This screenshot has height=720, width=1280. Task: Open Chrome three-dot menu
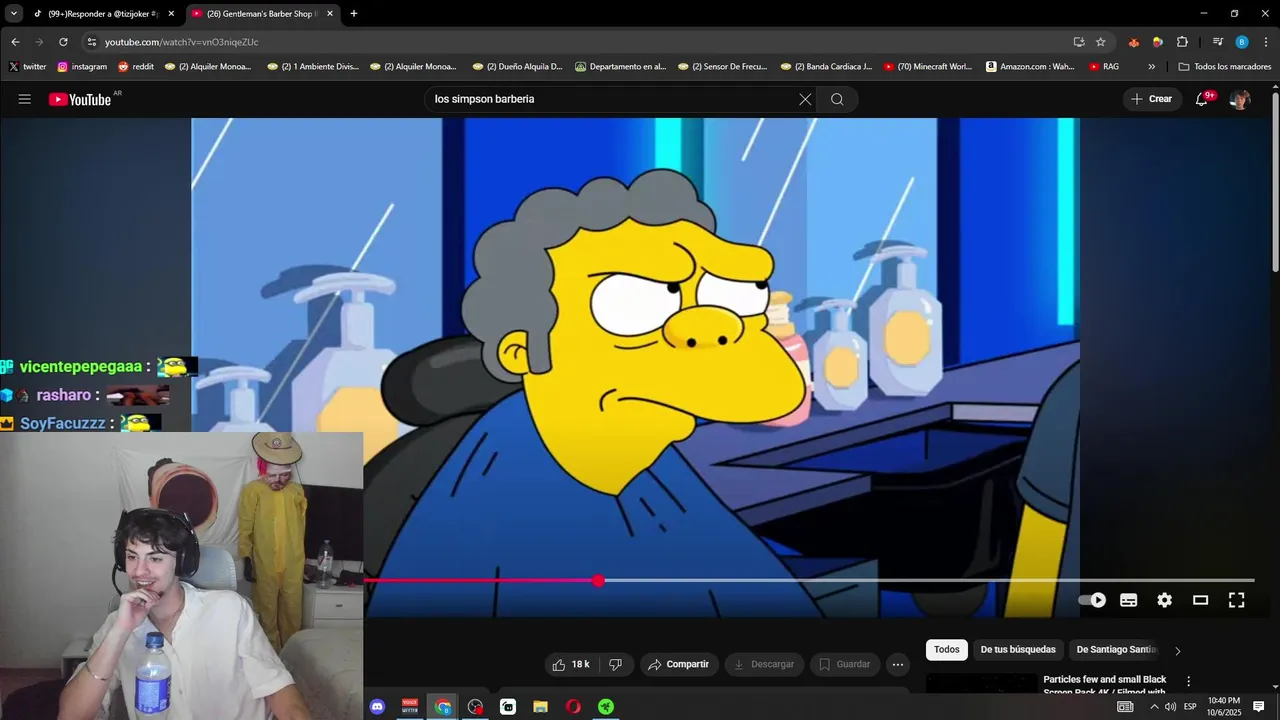pyautogui.click(x=1266, y=42)
